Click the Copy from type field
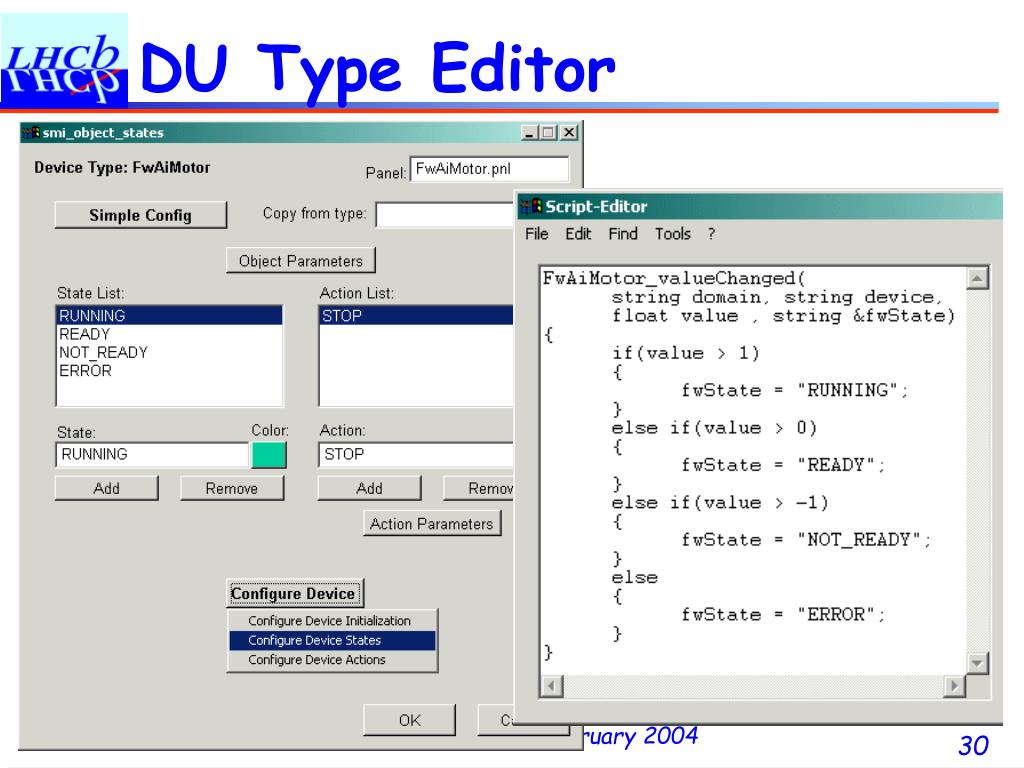1024x768 pixels. coord(445,215)
